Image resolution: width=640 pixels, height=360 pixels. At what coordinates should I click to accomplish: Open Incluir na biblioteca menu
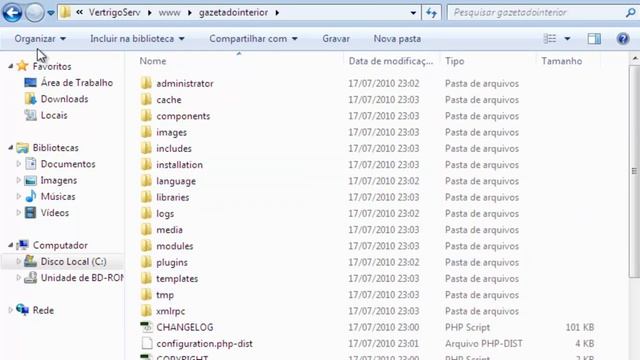click(x=137, y=39)
